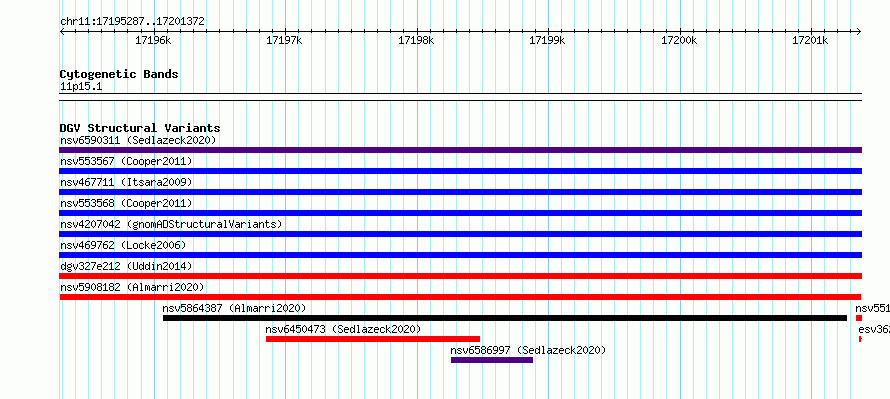Click the nsv5908182 red bar
This screenshot has height=399, width=890.
(460, 297)
